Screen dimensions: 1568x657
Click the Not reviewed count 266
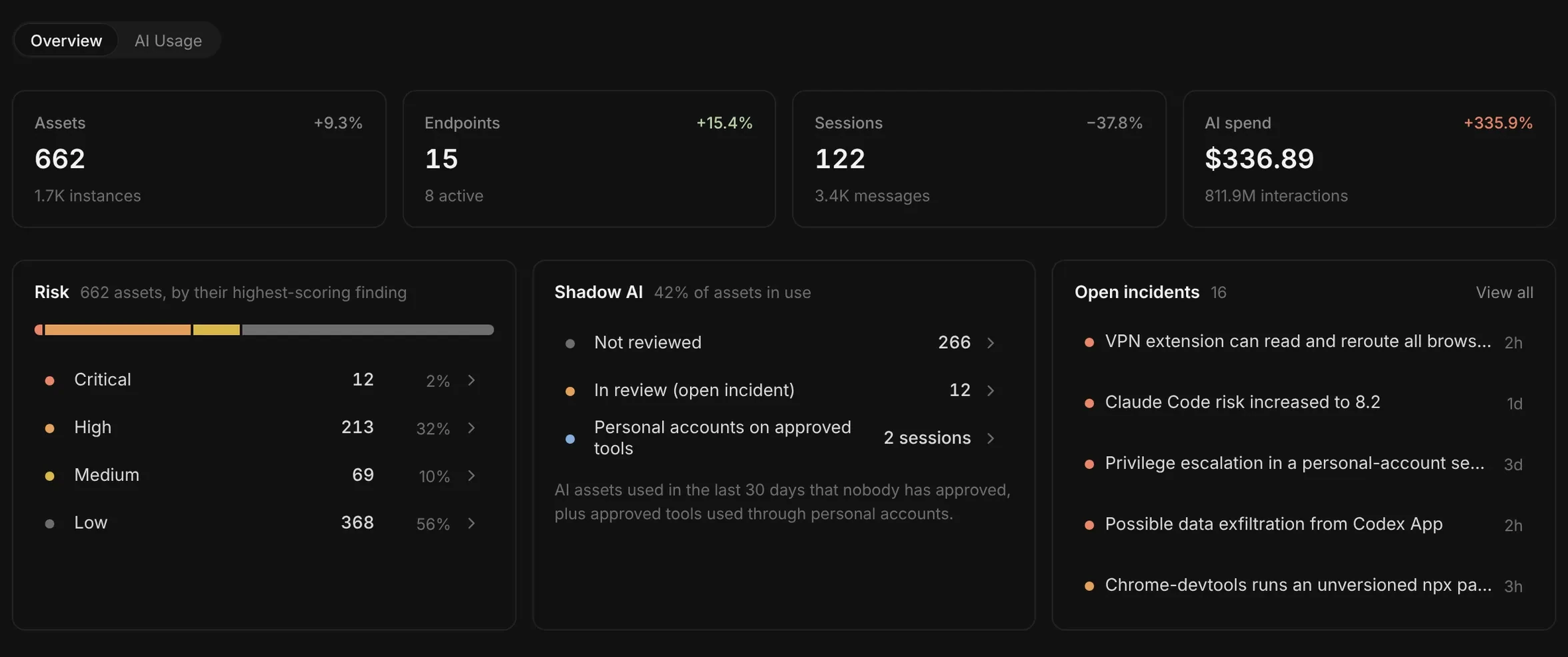(954, 342)
